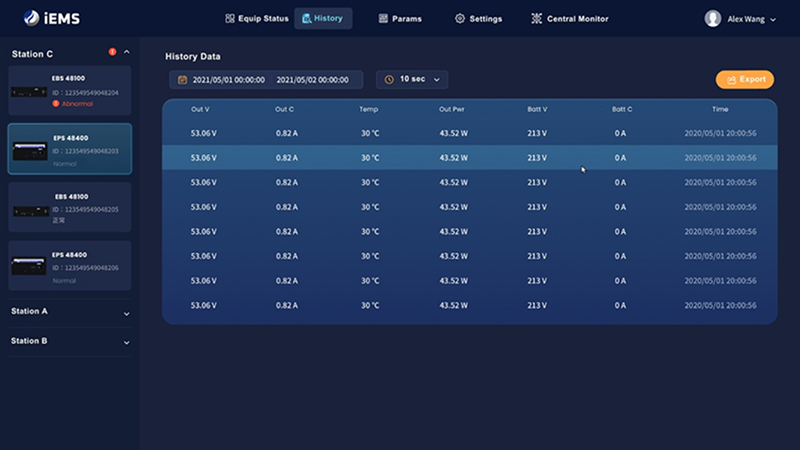
Task: Click the Central Monitor icon
Action: 537,18
